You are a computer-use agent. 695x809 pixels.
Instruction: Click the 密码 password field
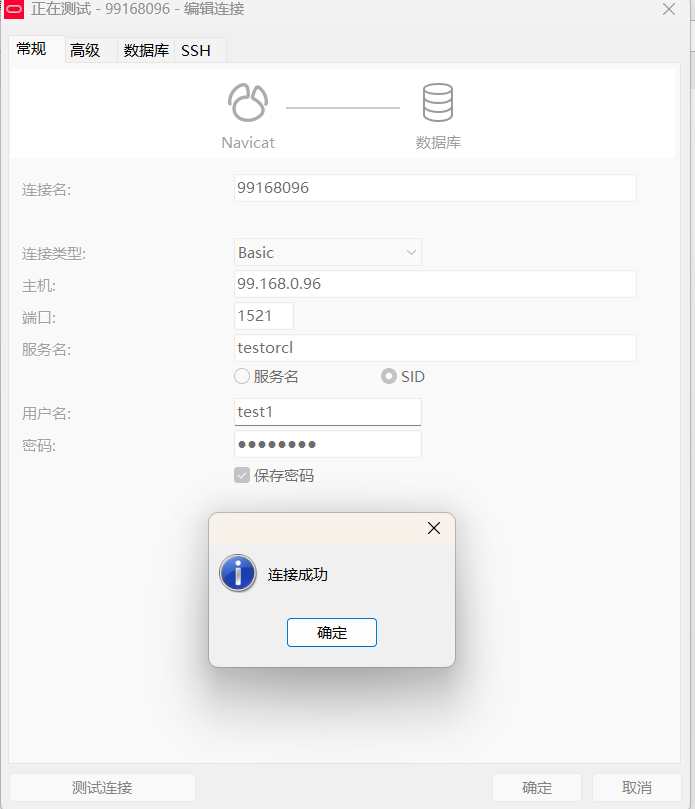pyautogui.click(x=328, y=444)
